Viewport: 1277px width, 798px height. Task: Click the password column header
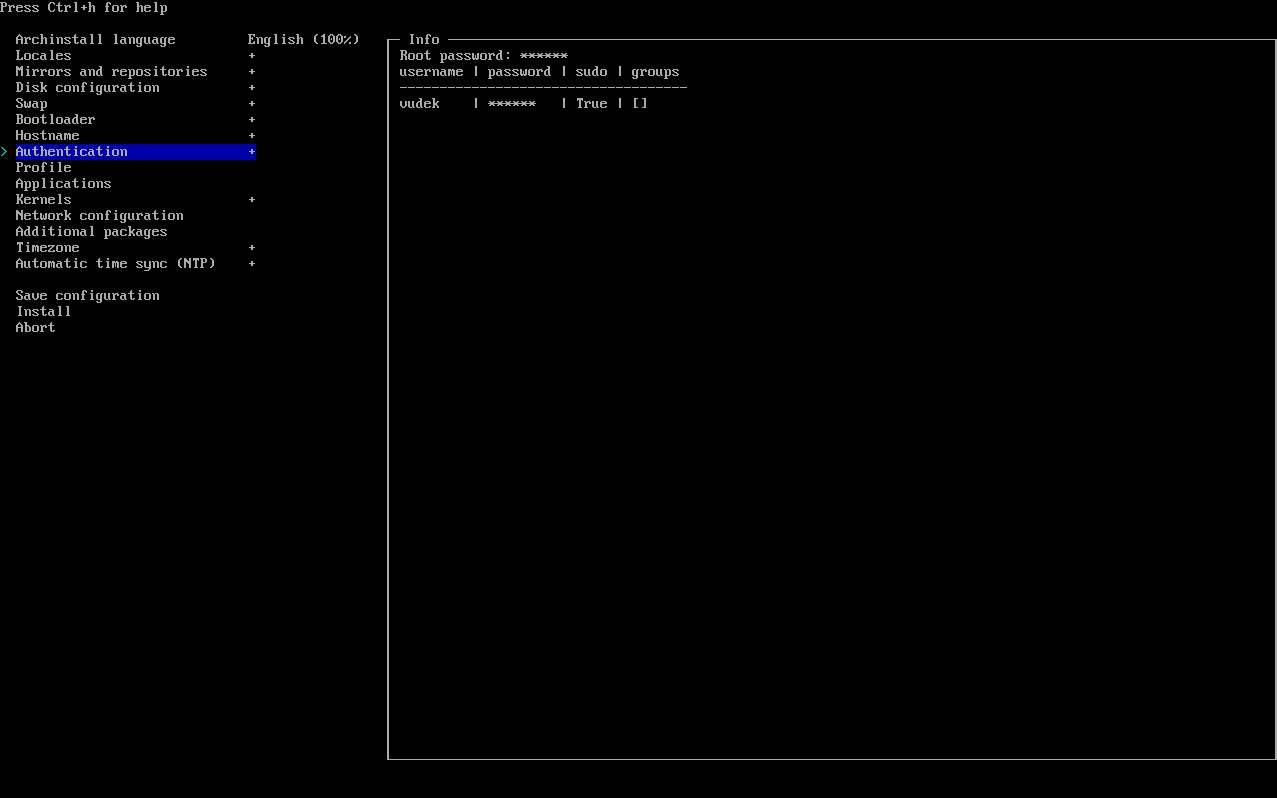[x=520, y=72]
